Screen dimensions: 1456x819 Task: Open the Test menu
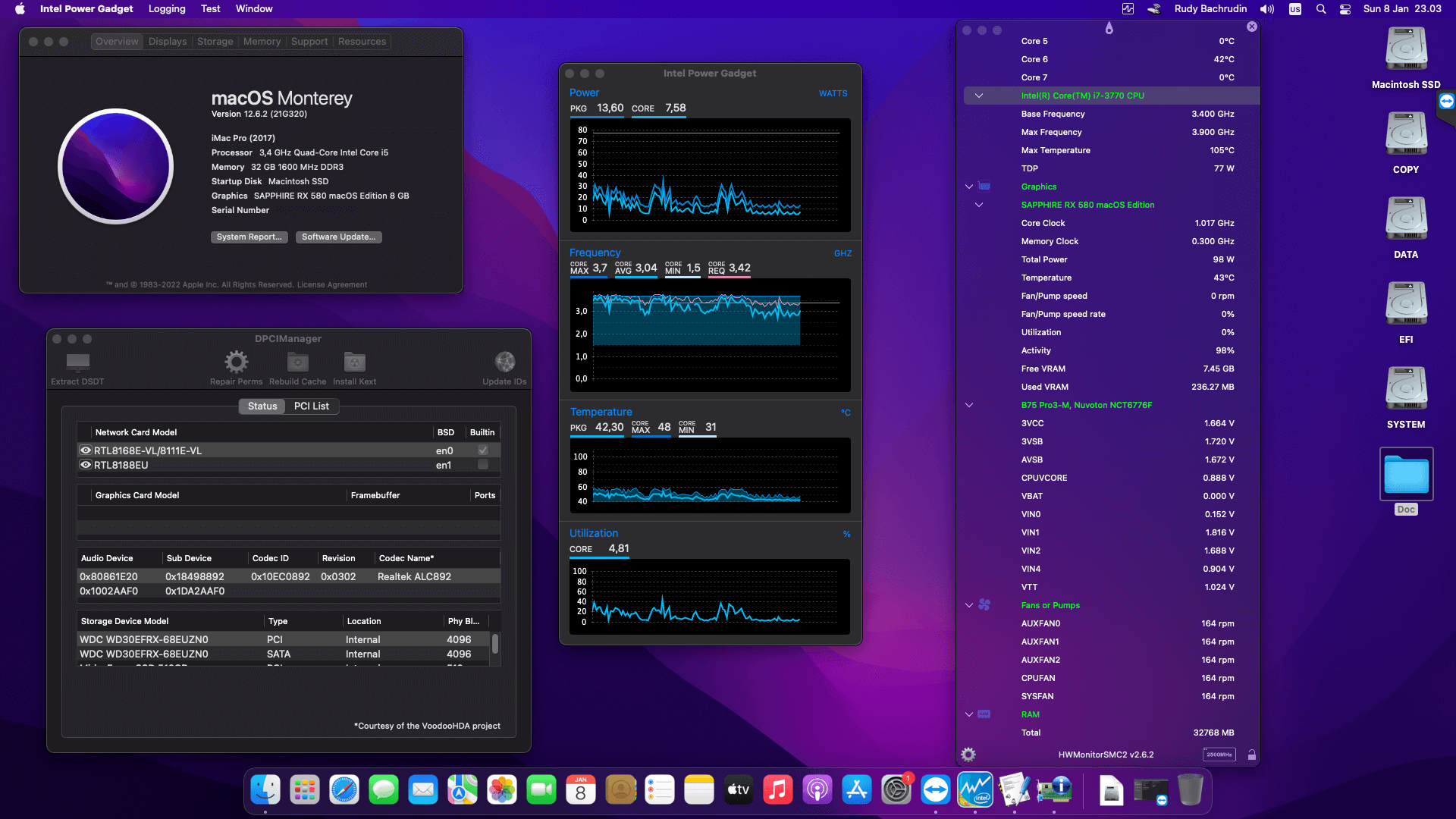coord(211,9)
